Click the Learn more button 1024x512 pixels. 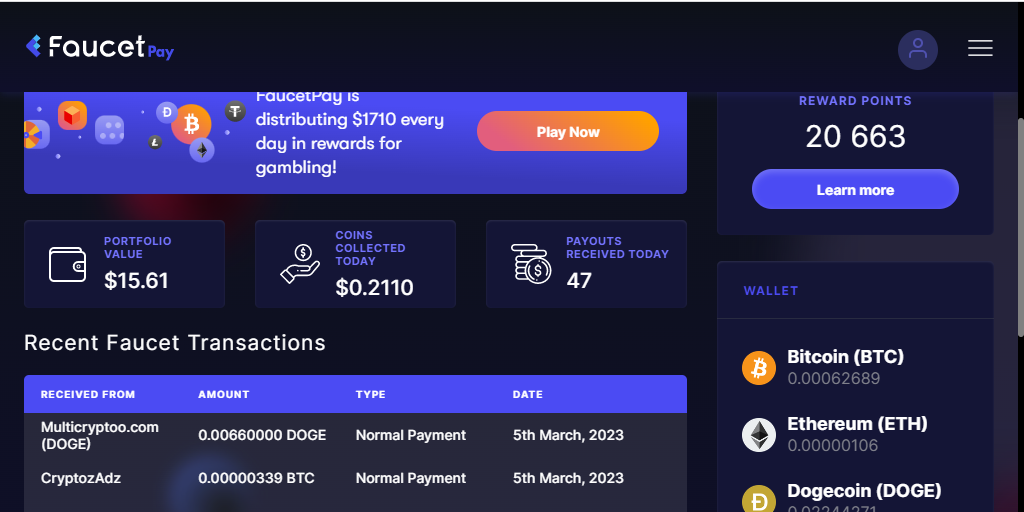point(855,189)
